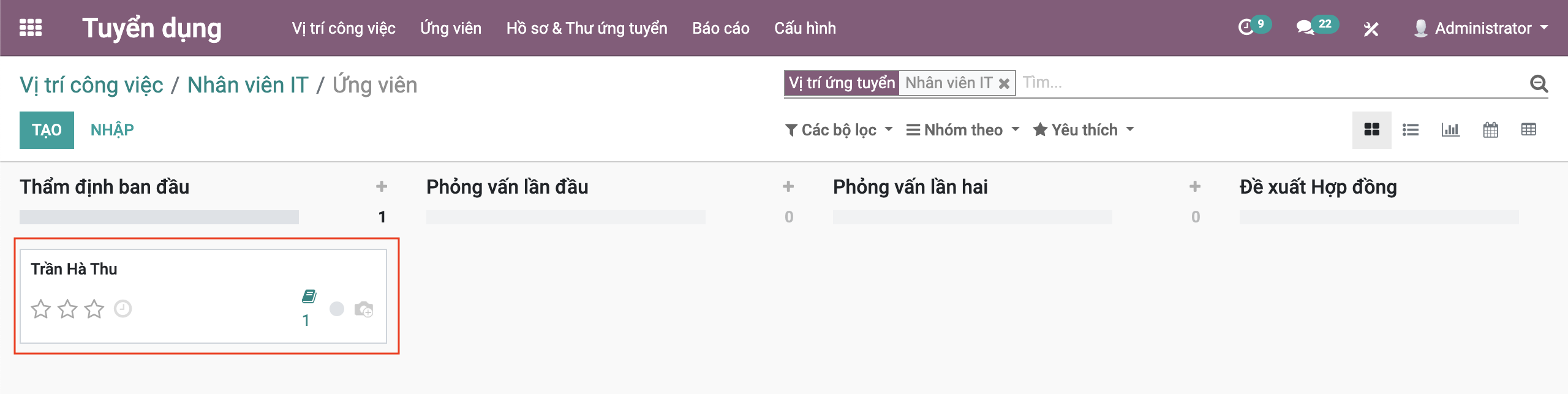Click the debug tools wrench icon
This screenshot has height=394, width=1568.
(1371, 29)
